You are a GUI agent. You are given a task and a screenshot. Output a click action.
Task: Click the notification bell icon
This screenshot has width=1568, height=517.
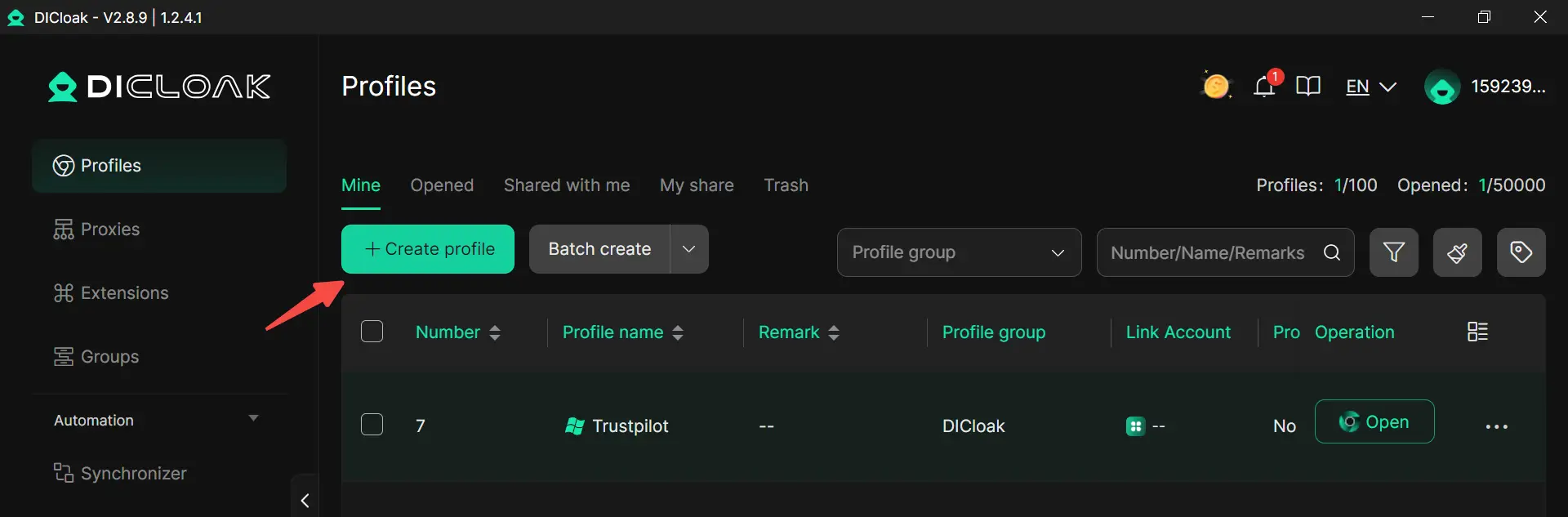[1264, 86]
